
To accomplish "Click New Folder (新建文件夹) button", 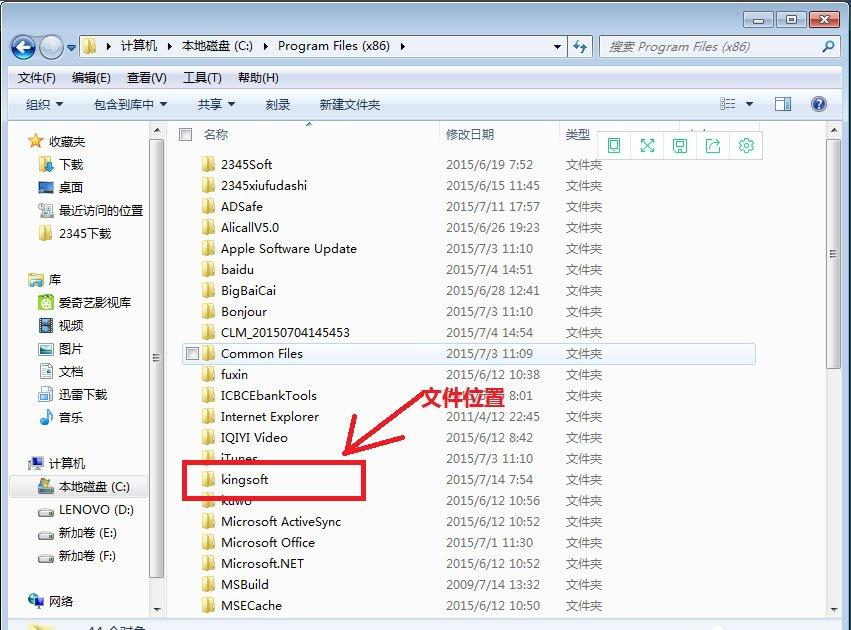I will coord(350,104).
